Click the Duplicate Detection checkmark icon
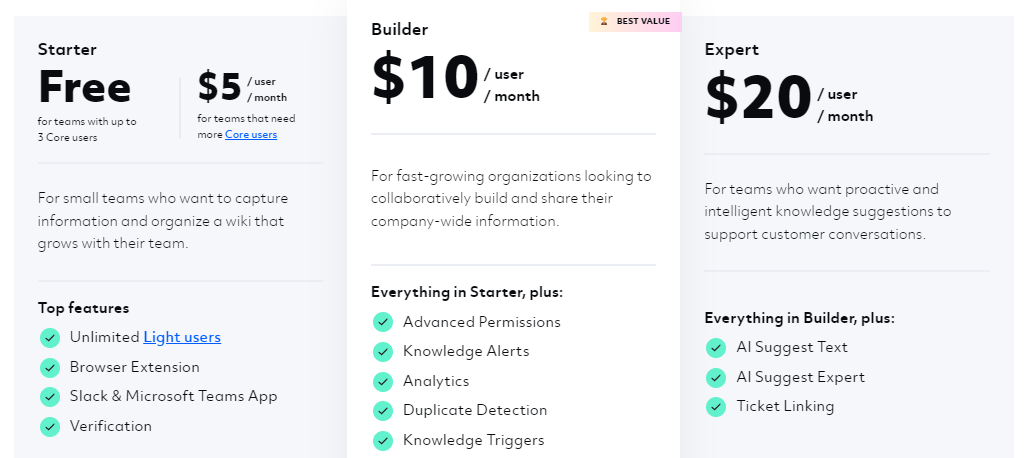 pos(383,411)
